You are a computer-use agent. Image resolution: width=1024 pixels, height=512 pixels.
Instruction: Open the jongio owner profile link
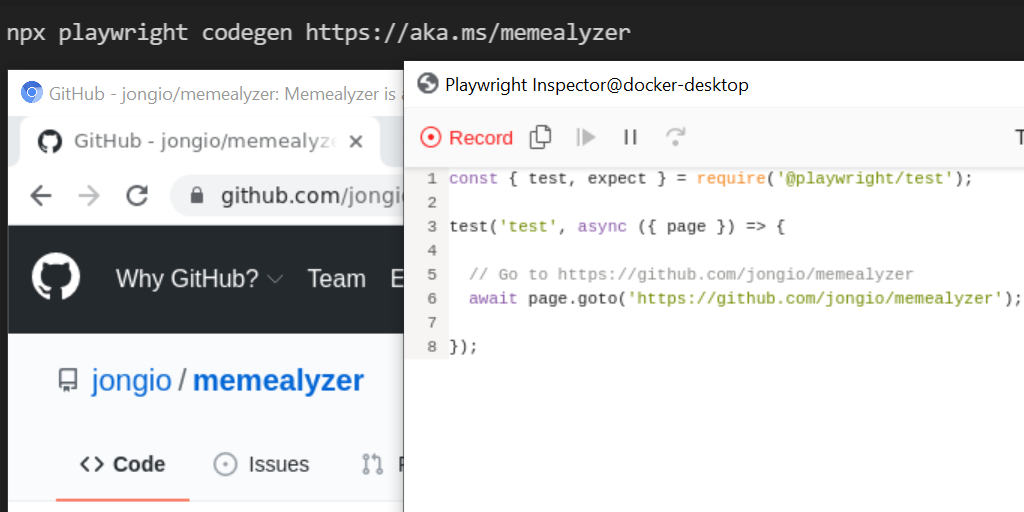point(131,381)
